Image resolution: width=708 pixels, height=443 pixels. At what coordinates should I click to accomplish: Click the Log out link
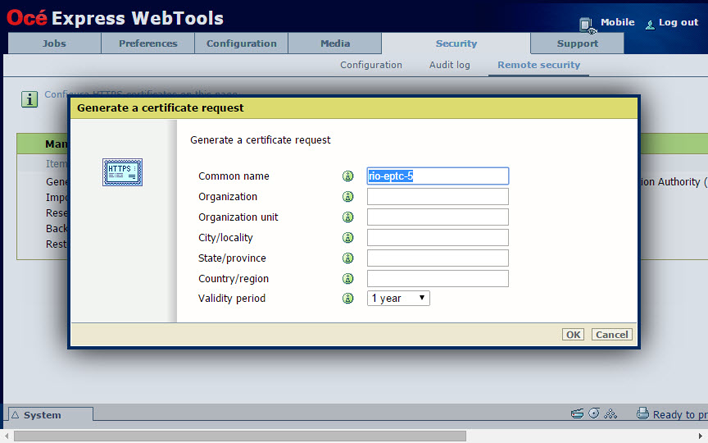[x=678, y=22]
